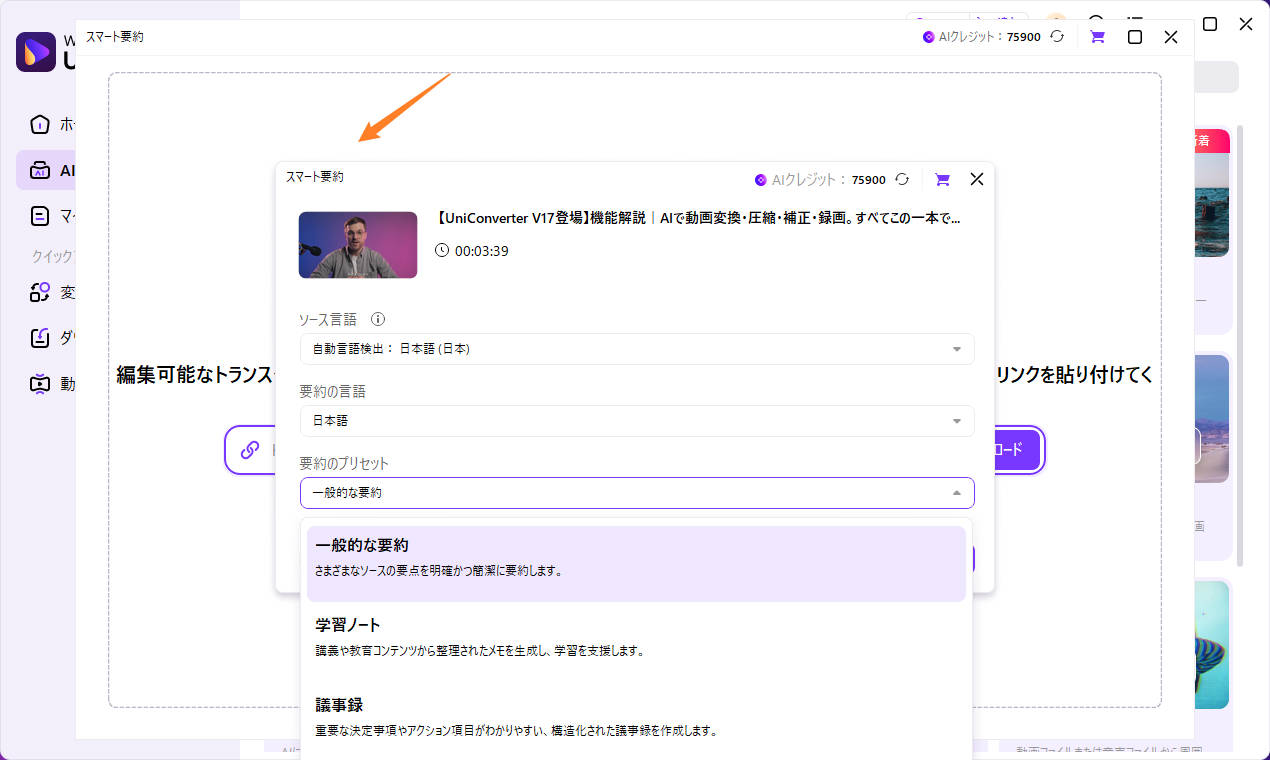Screen dimensions: 1270x760
Task: Click the clock icon beside the video duration
Action: pyautogui.click(x=442, y=251)
